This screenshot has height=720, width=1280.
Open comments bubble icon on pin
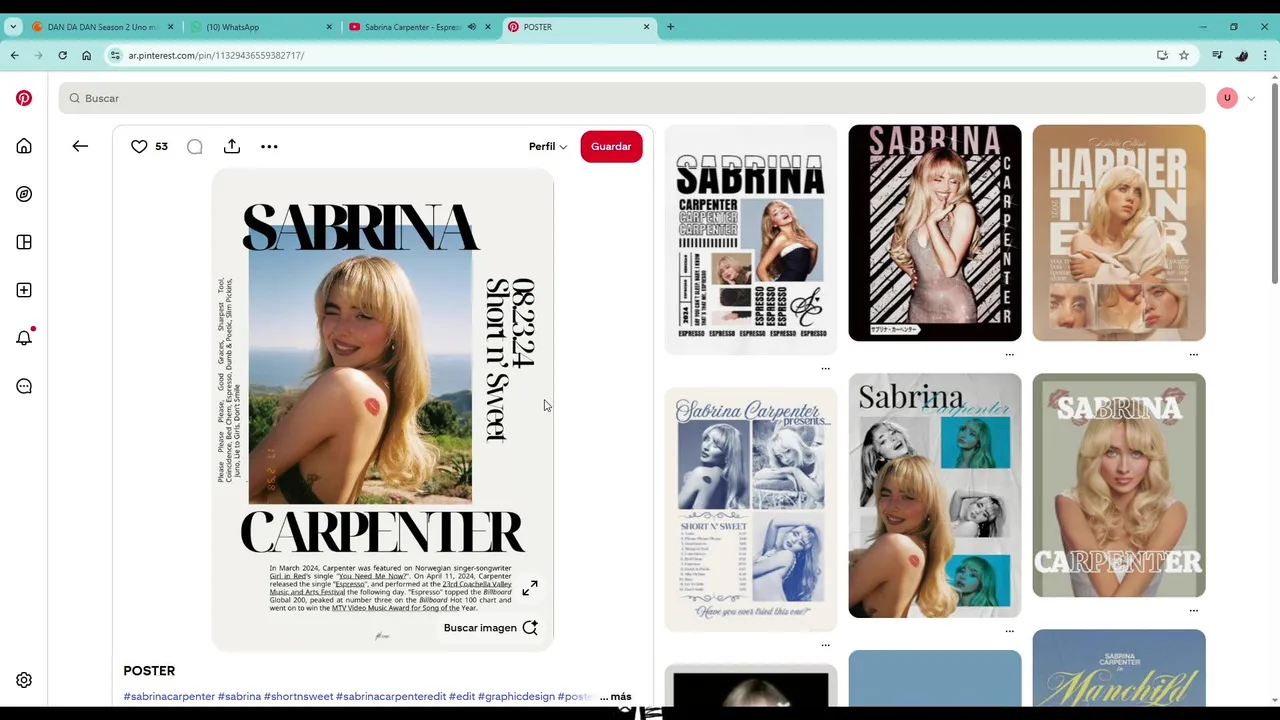click(x=195, y=147)
